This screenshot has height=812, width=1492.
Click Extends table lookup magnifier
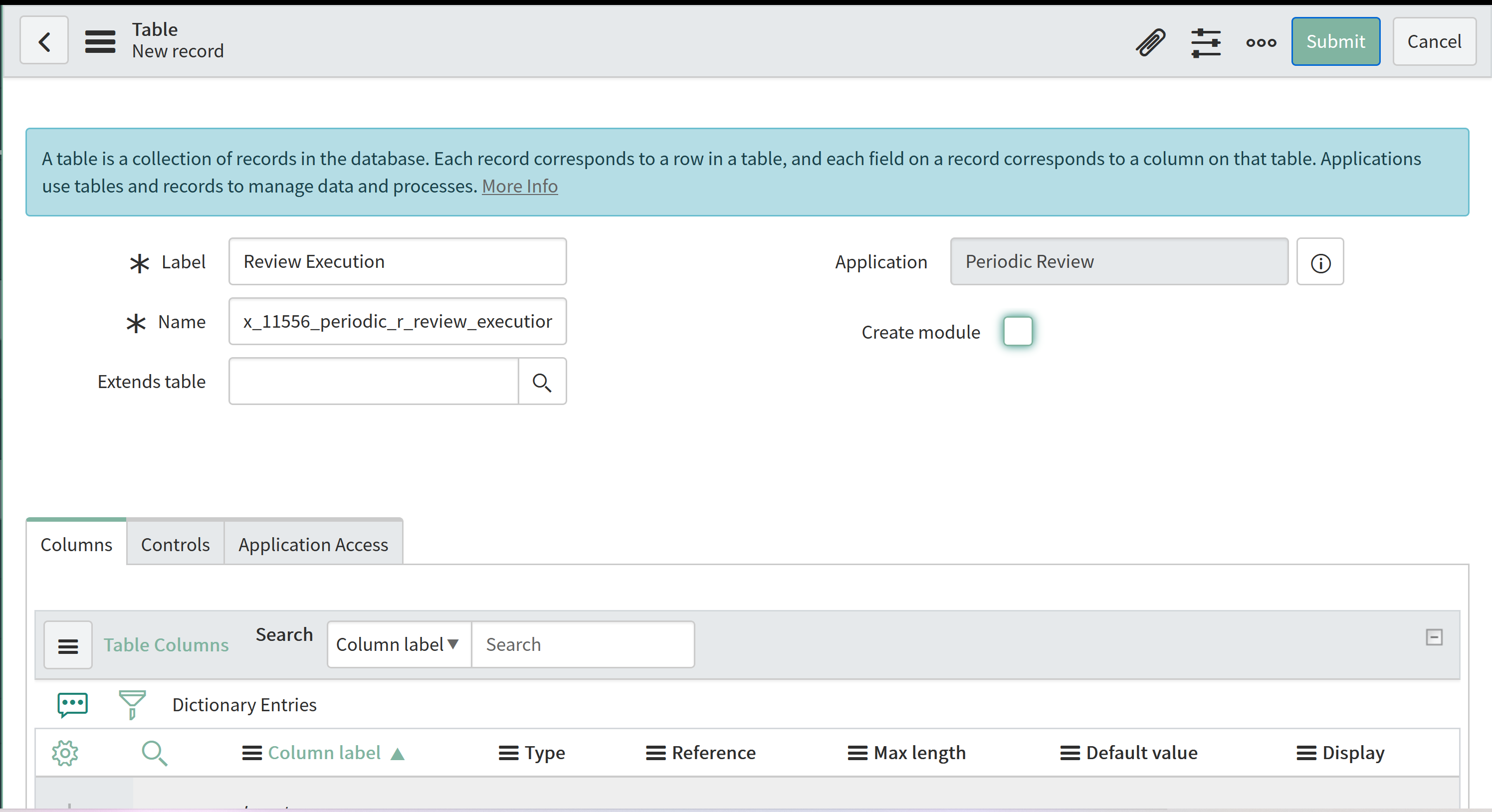tap(542, 382)
